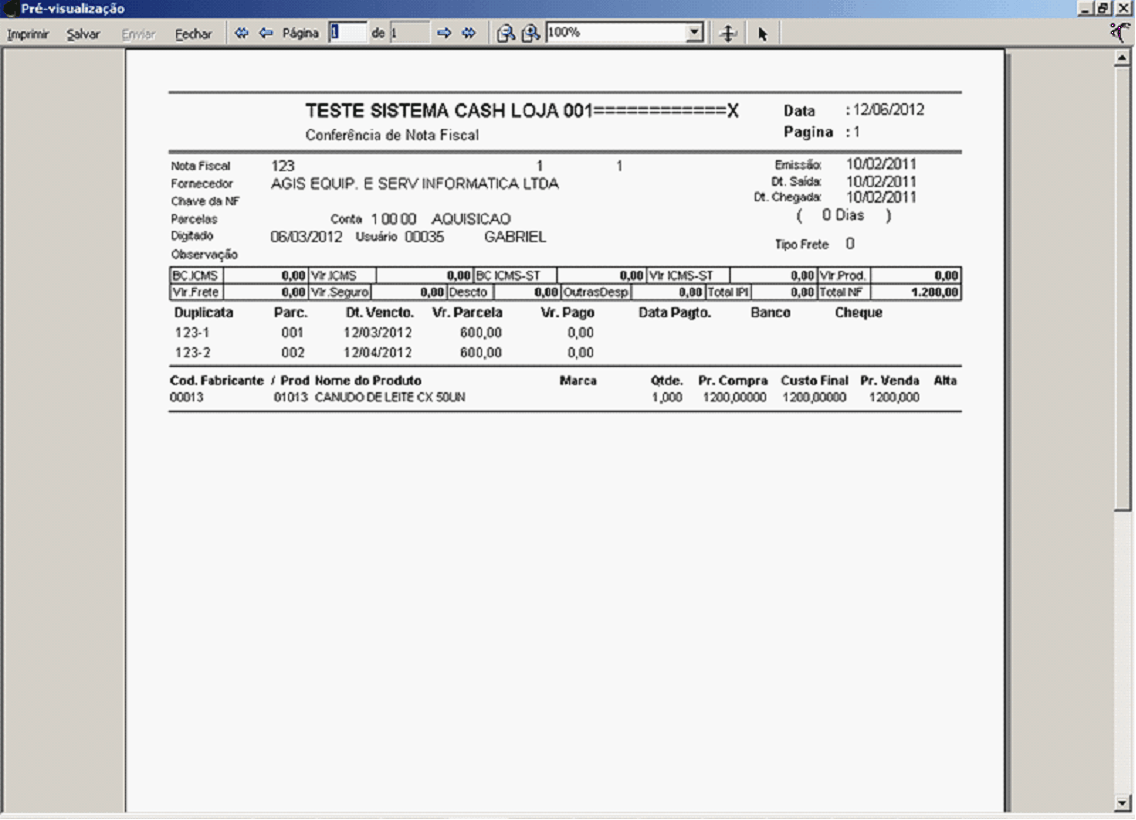Select the arrow pointer tool
Screen dimensions: 1136x820
tap(762, 33)
